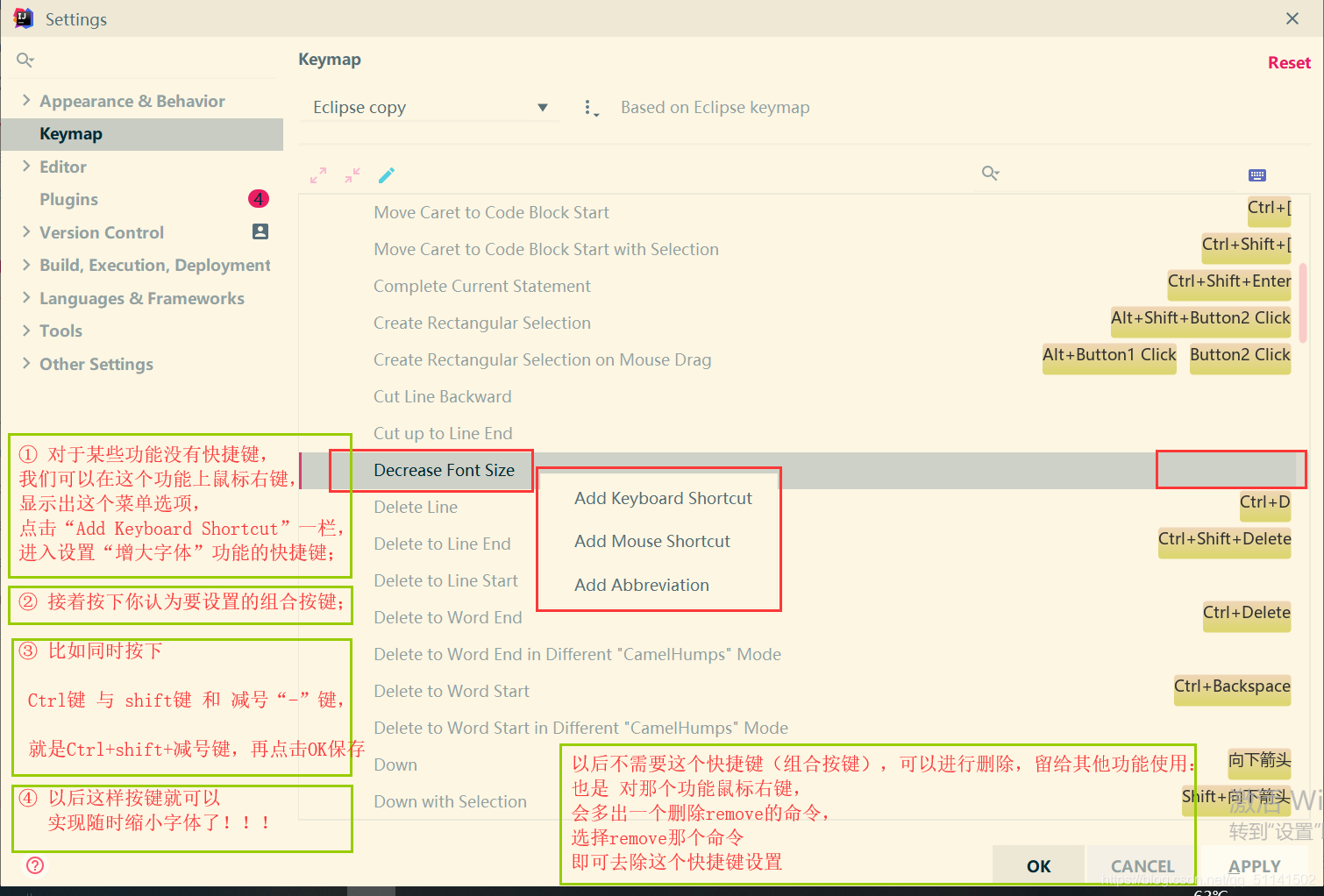
Task: Click the Alt+Button1 Click shortcut label
Action: [x=1109, y=357]
